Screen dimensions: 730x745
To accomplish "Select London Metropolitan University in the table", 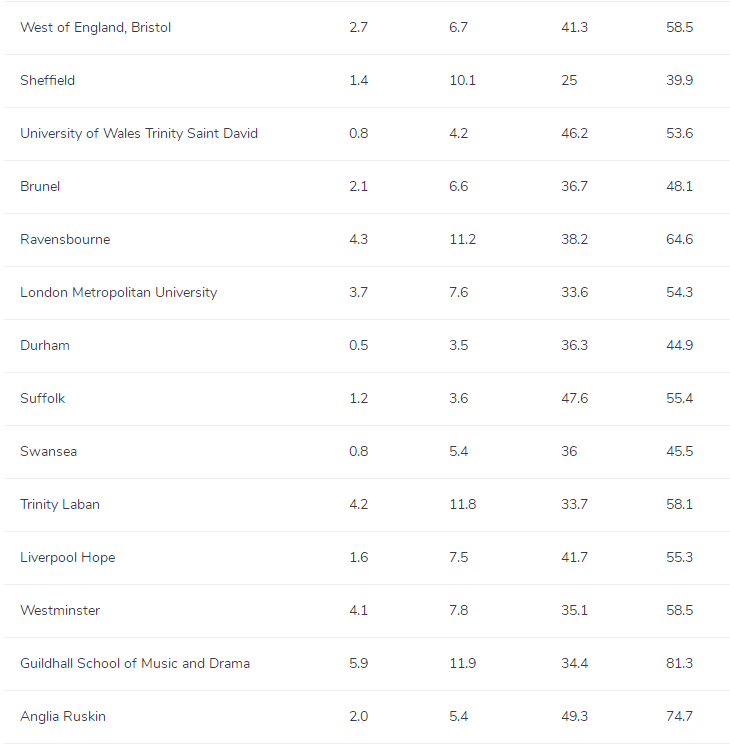I will (x=118, y=292).
